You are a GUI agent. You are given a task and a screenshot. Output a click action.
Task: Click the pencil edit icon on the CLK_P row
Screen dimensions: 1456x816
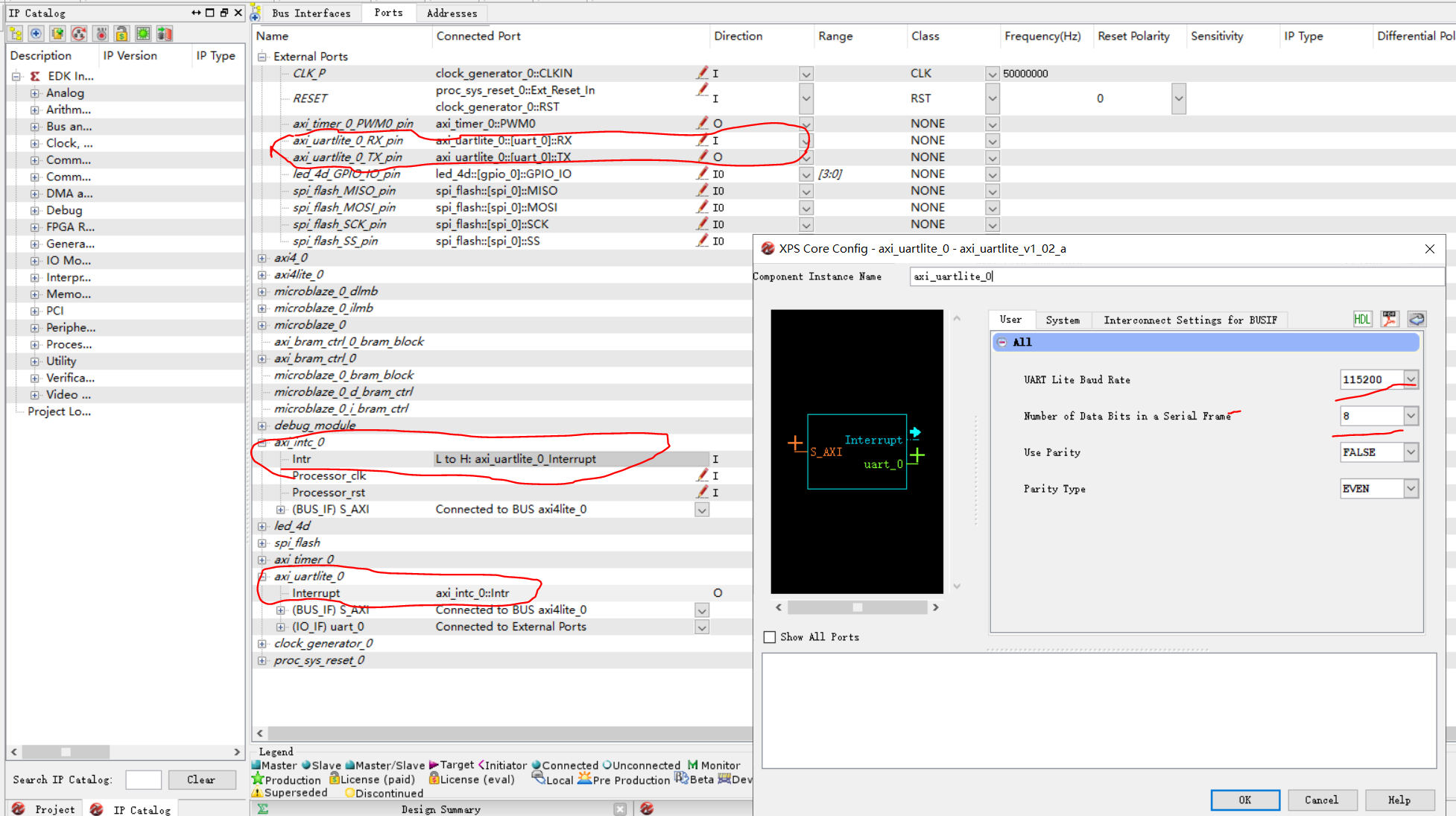[x=702, y=72]
